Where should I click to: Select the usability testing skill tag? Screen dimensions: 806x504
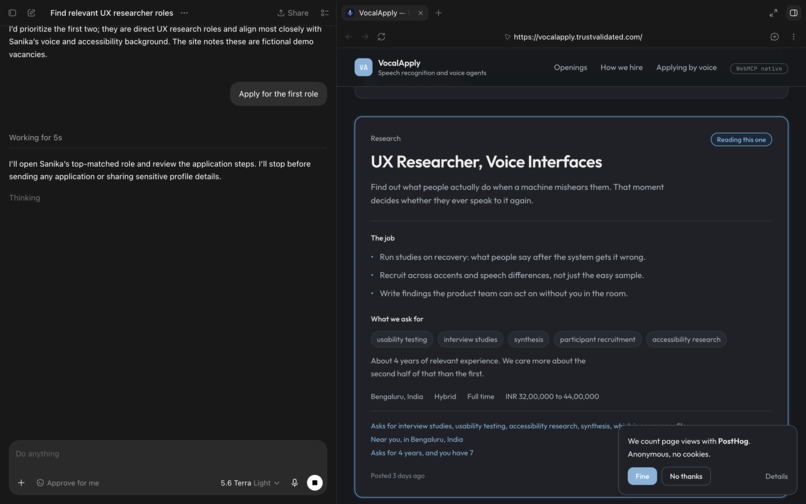pyautogui.click(x=401, y=339)
